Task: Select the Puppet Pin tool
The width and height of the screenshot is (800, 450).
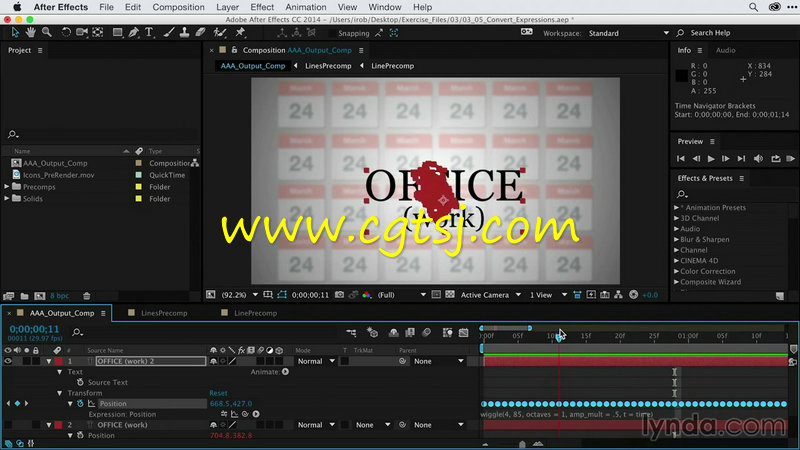Action: (x=240, y=33)
